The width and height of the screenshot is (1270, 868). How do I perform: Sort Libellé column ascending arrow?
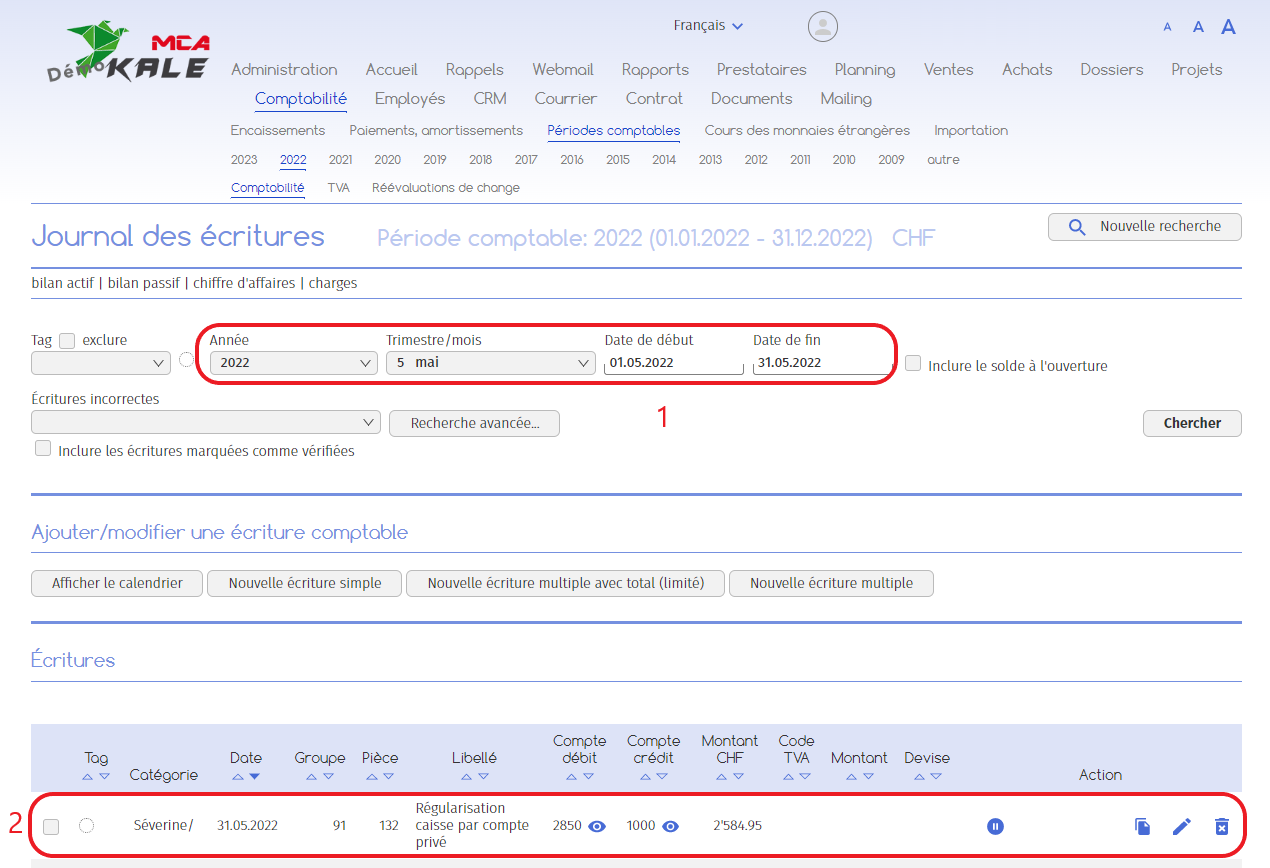465,776
